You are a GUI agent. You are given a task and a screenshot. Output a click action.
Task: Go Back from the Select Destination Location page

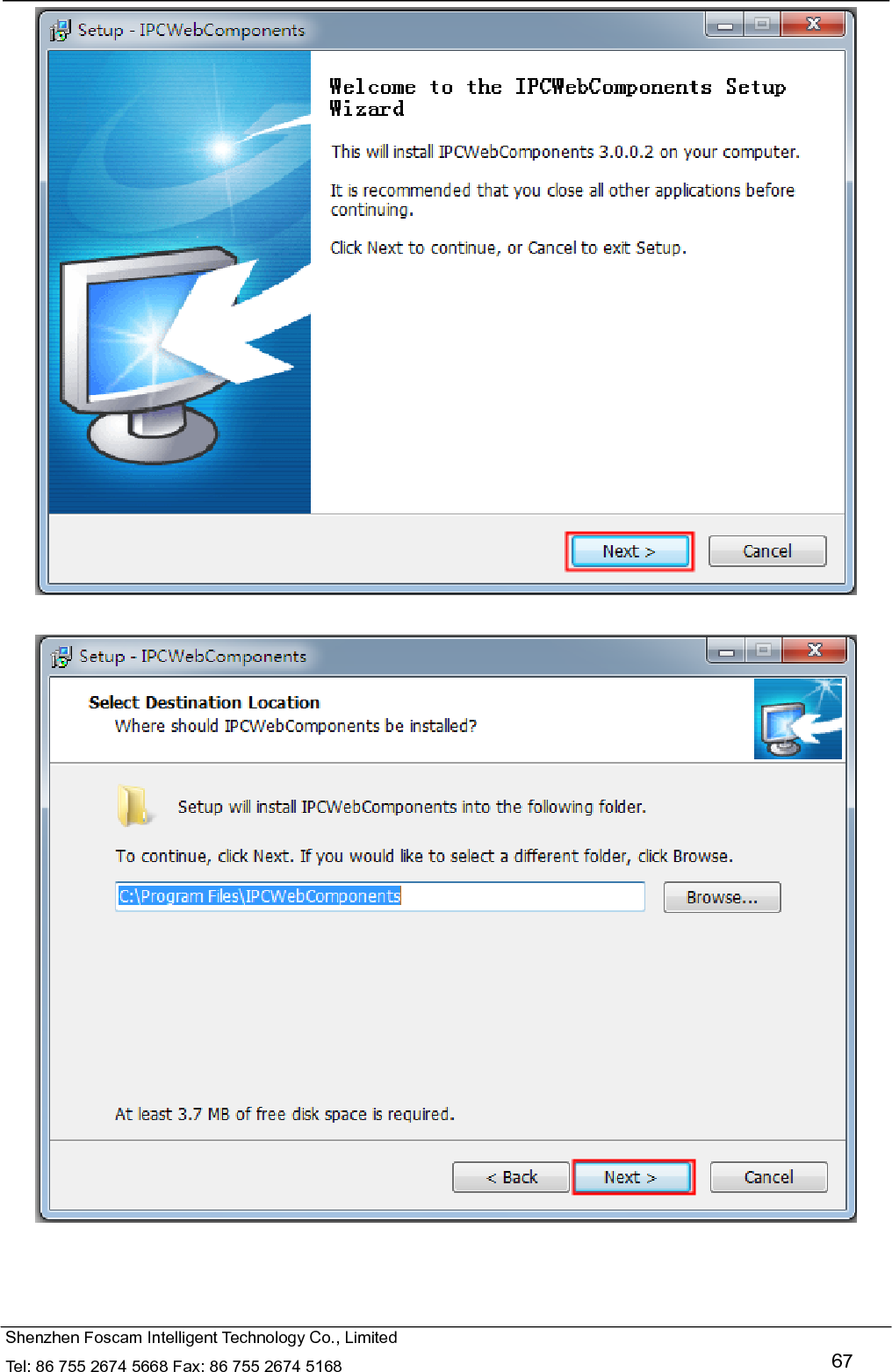511,1177
